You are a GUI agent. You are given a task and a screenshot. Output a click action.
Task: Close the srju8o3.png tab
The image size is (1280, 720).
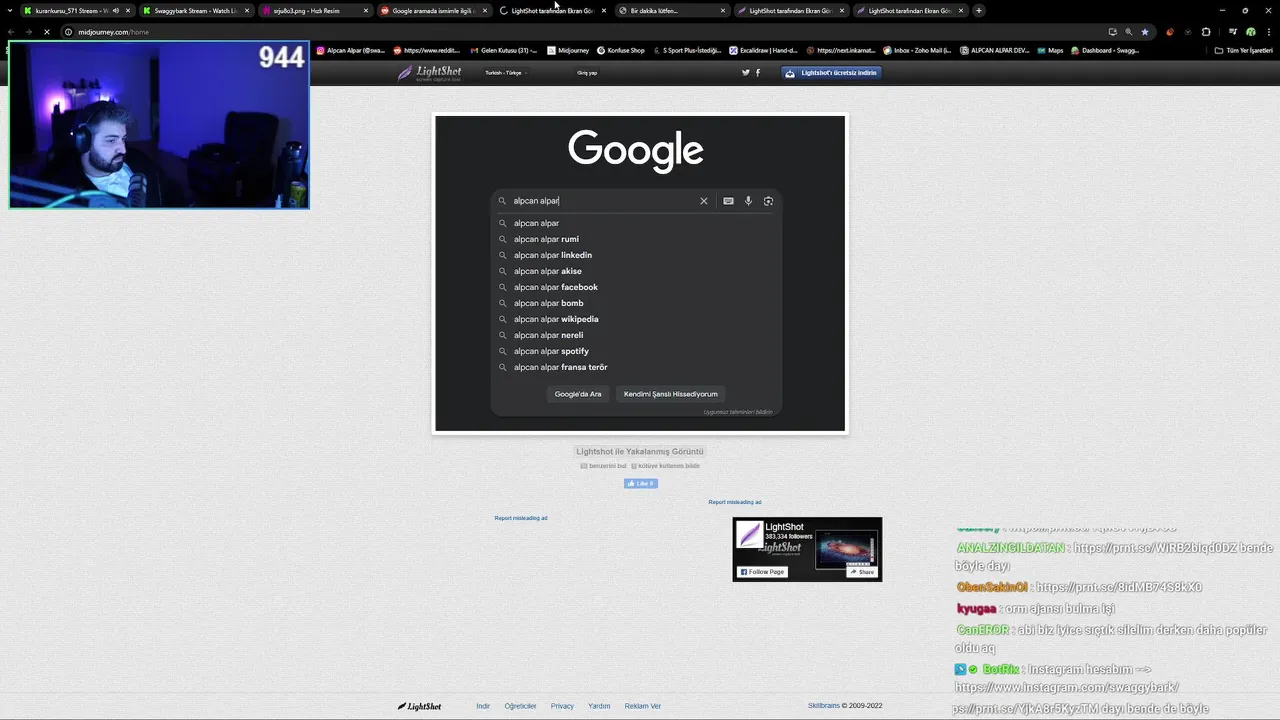tap(366, 11)
